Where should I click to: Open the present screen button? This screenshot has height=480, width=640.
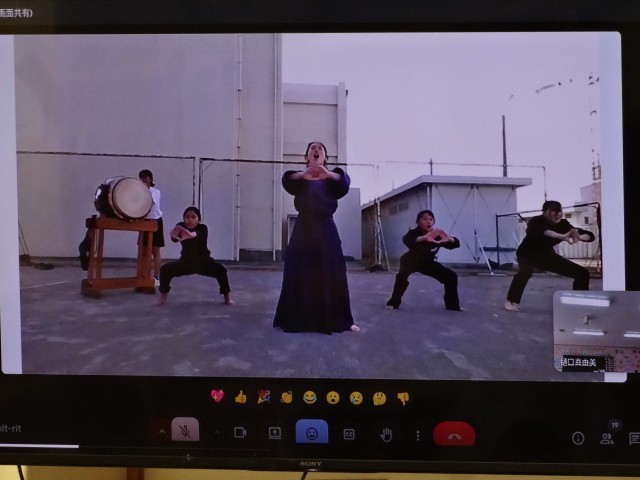275,433
